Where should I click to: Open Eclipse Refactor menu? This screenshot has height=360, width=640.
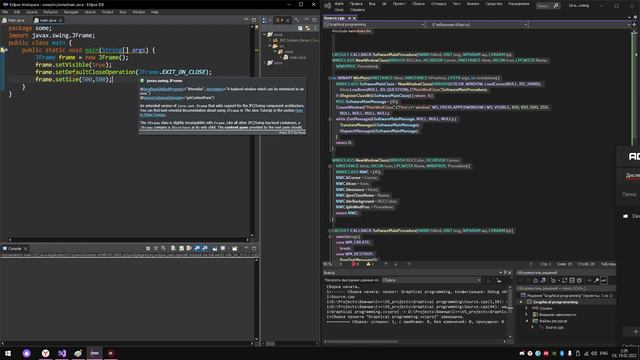pyautogui.click(x=51, y=12)
